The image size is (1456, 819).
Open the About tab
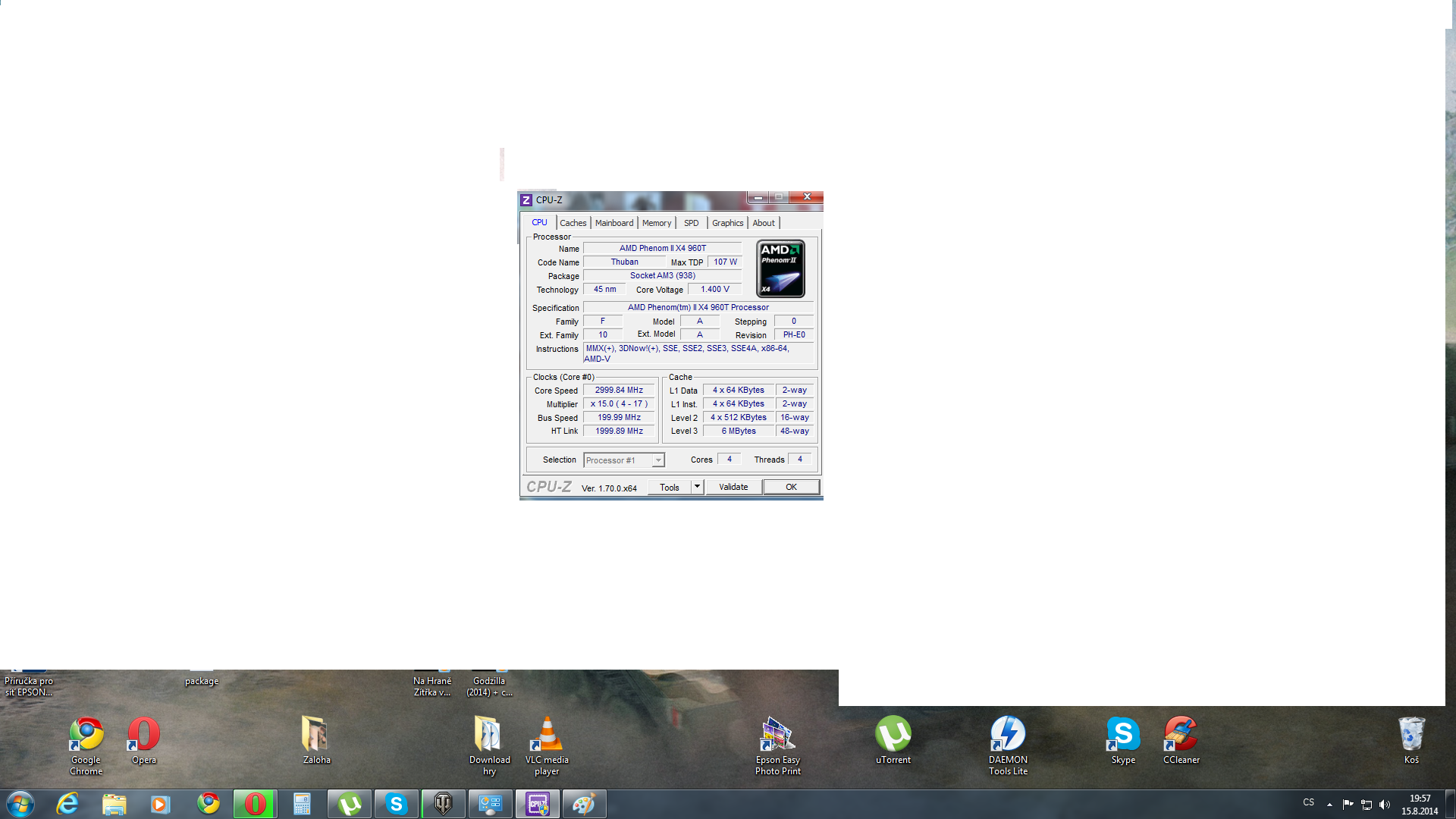(764, 223)
